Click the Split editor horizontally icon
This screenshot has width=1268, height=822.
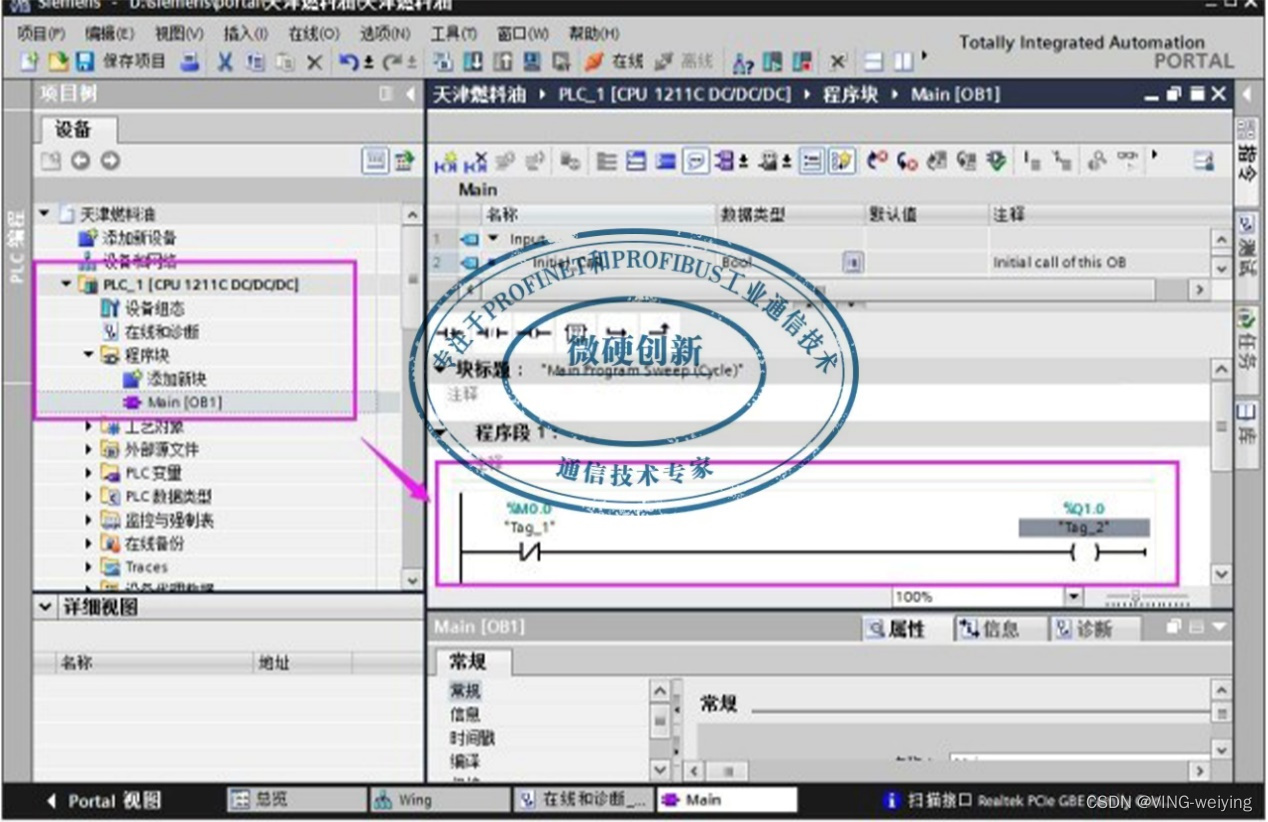tap(874, 62)
